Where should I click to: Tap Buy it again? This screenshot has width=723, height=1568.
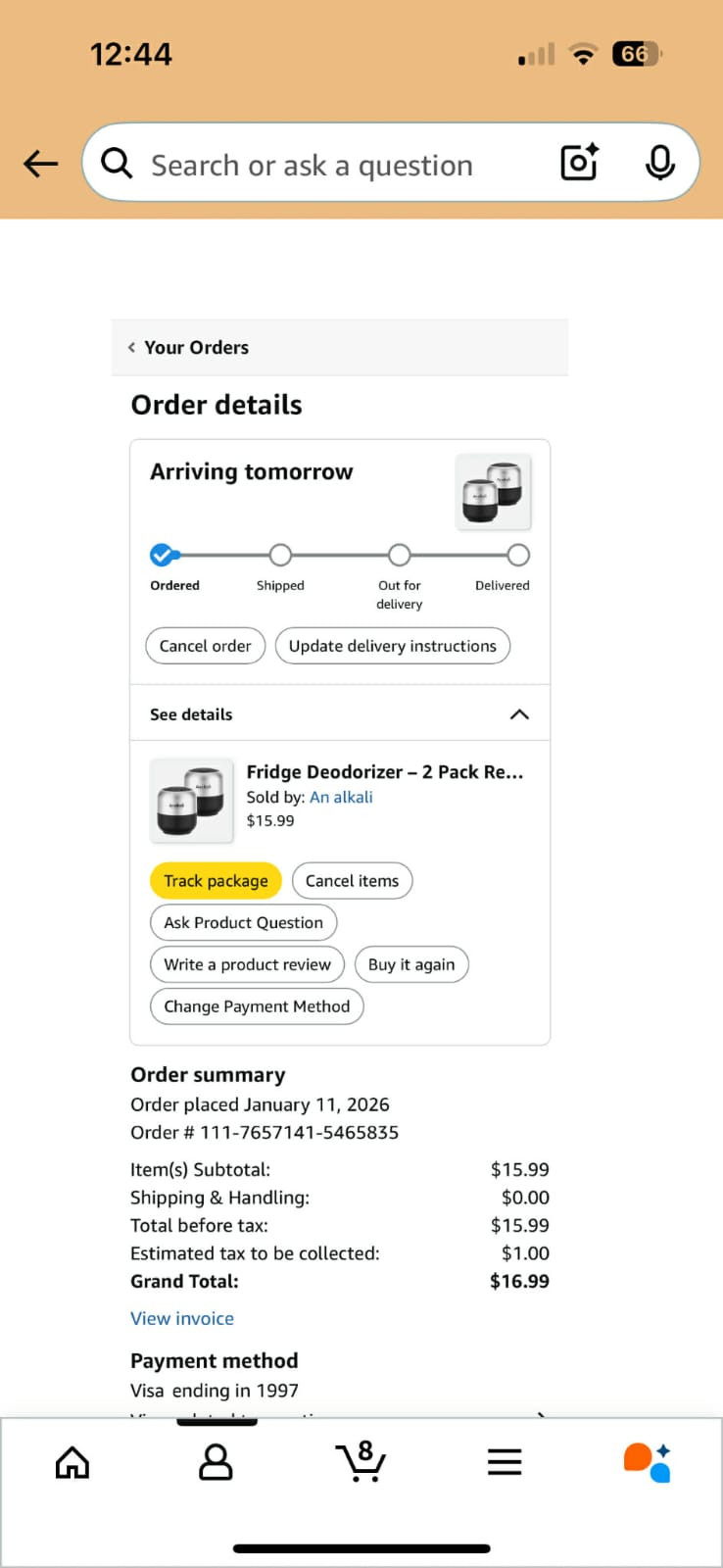pos(411,964)
